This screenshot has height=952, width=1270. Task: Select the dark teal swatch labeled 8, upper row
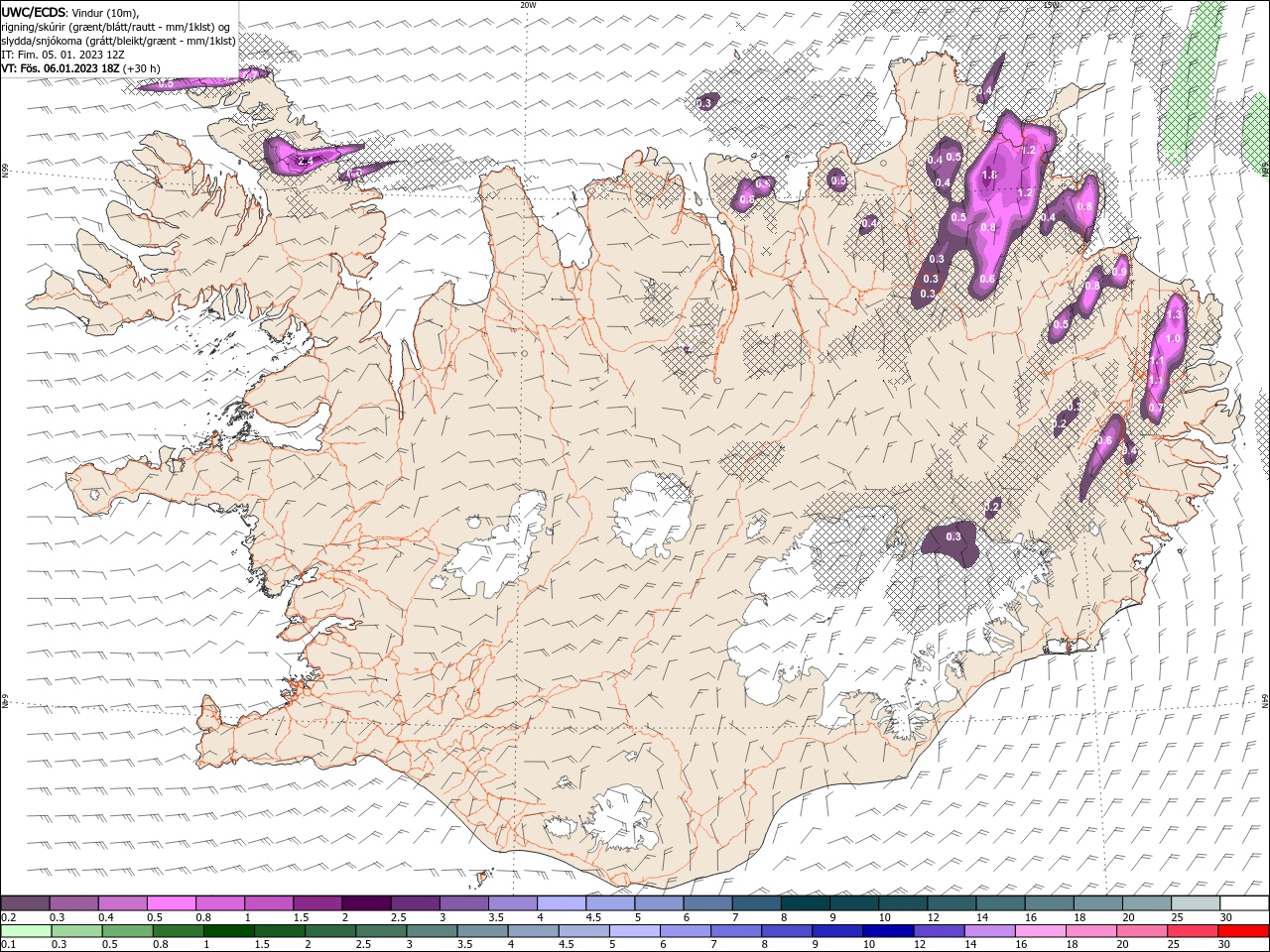click(x=806, y=903)
